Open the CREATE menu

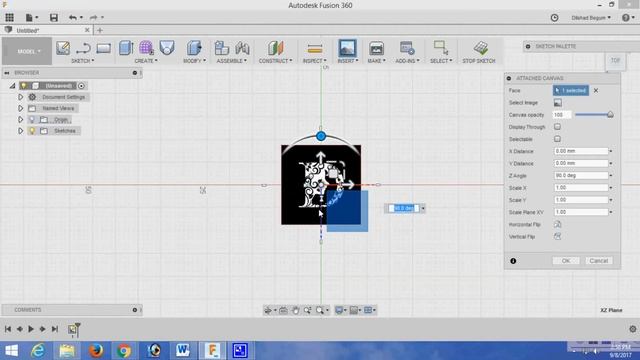146,61
